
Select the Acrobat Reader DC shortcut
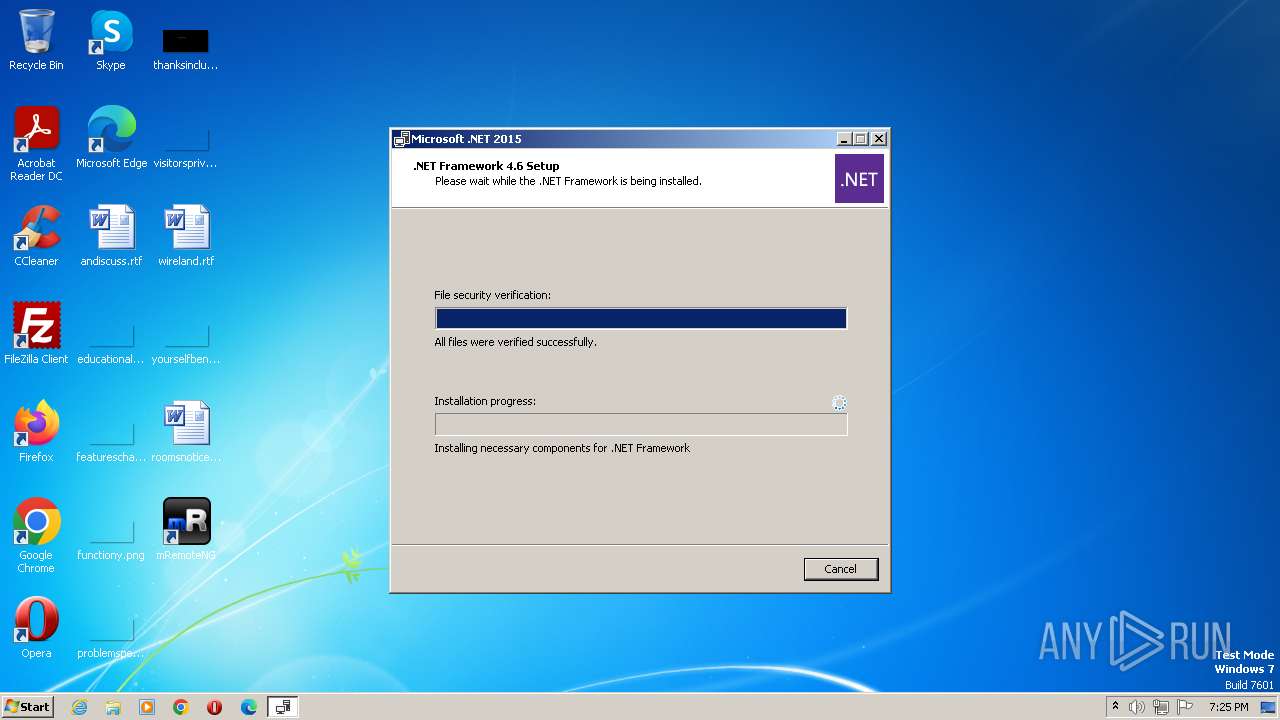[x=36, y=144]
